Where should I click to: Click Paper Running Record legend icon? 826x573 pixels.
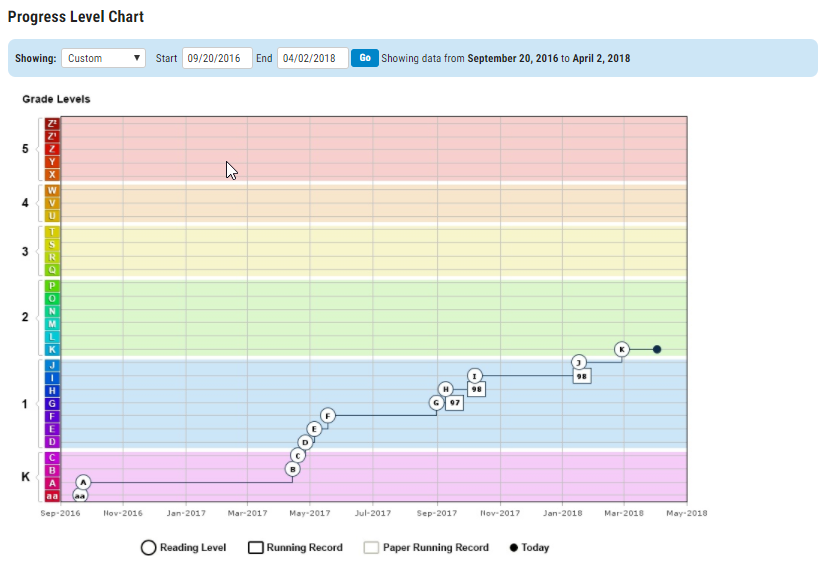click(371, 547)
